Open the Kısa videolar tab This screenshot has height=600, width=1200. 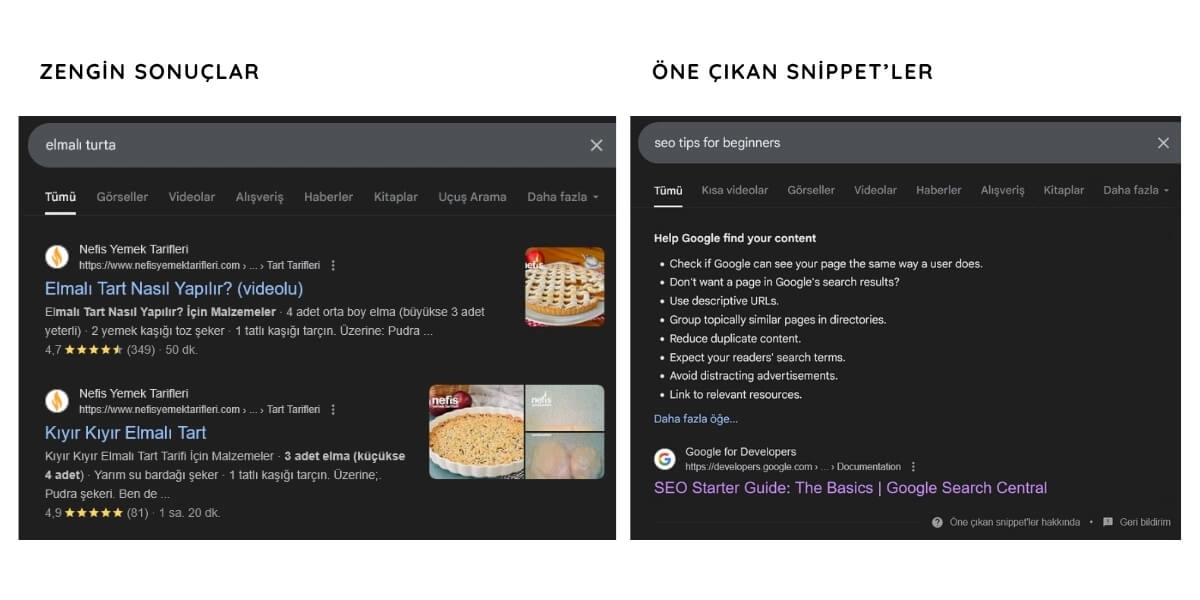click(734, 190)
